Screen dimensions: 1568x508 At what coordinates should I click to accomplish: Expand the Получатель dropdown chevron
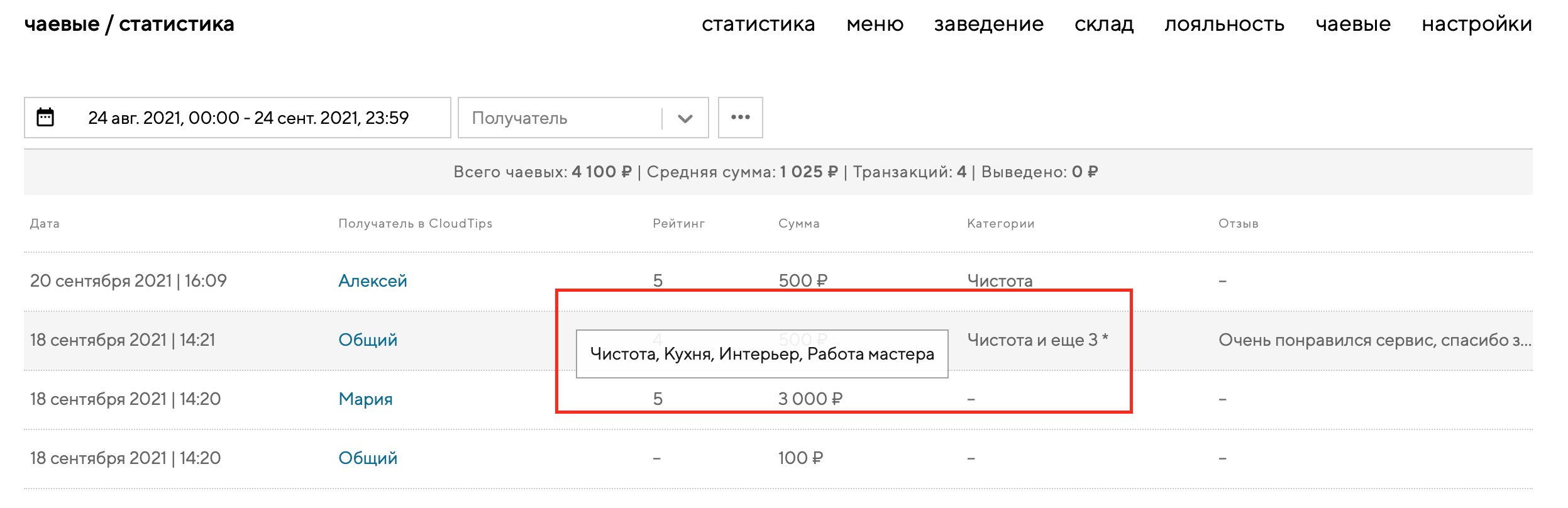(x=685, y=118)
